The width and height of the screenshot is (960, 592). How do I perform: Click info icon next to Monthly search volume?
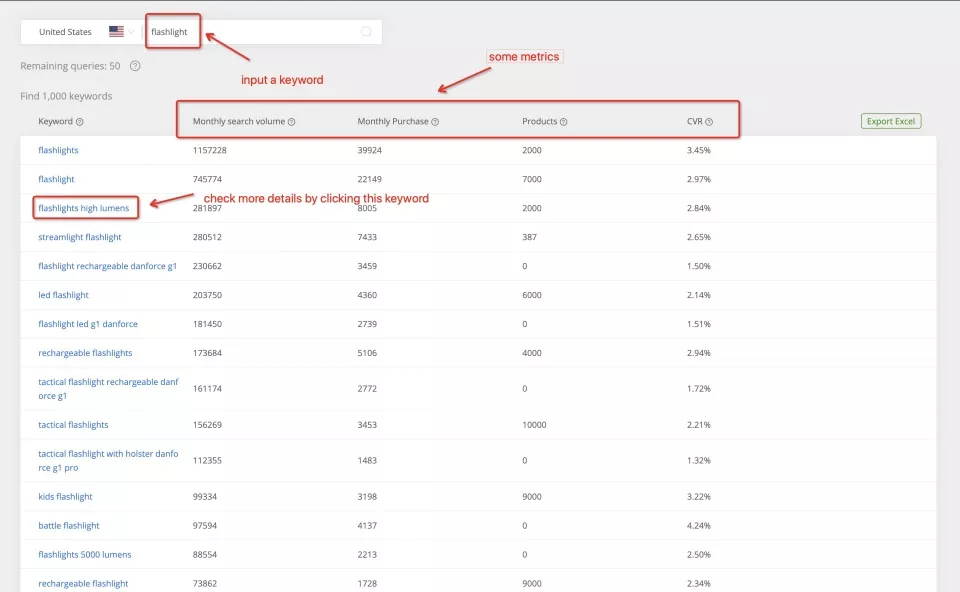291,122
